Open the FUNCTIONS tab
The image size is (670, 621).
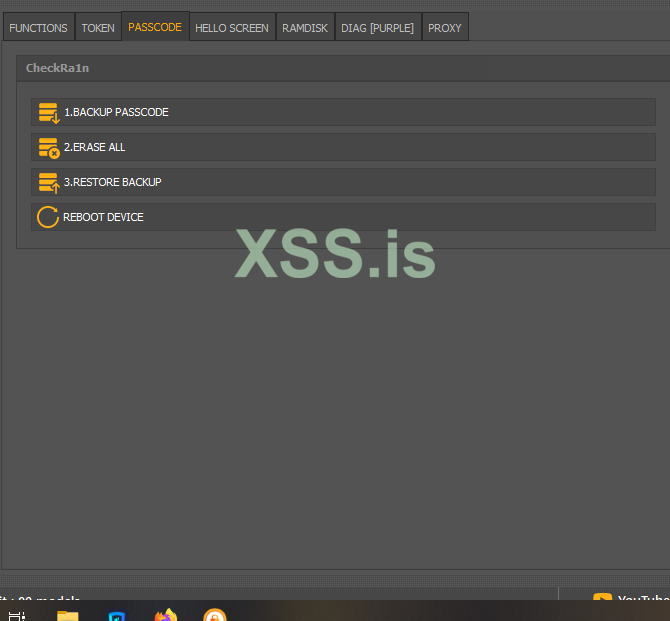tap(38, 27)
